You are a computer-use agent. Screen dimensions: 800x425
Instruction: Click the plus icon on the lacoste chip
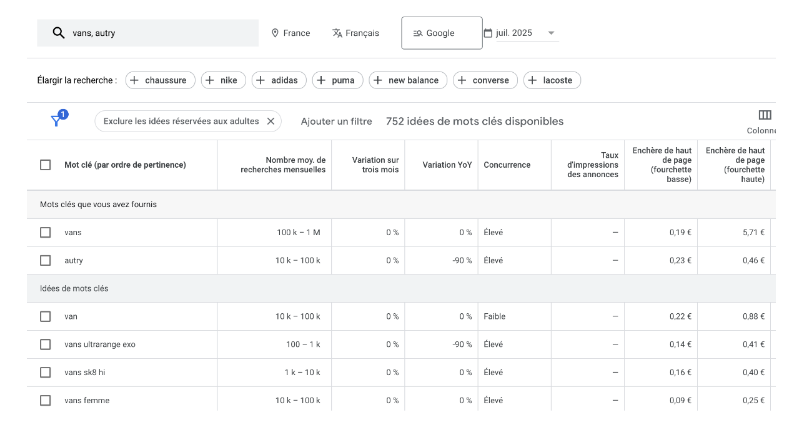[532, 80]
